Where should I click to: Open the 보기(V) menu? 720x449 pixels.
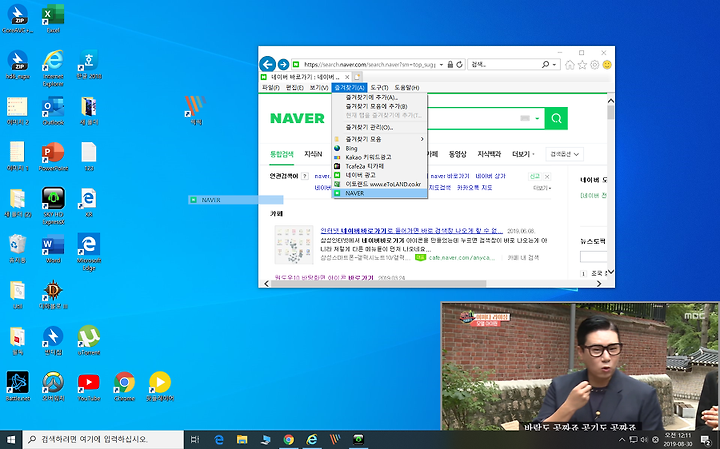(x=319, y=88)
